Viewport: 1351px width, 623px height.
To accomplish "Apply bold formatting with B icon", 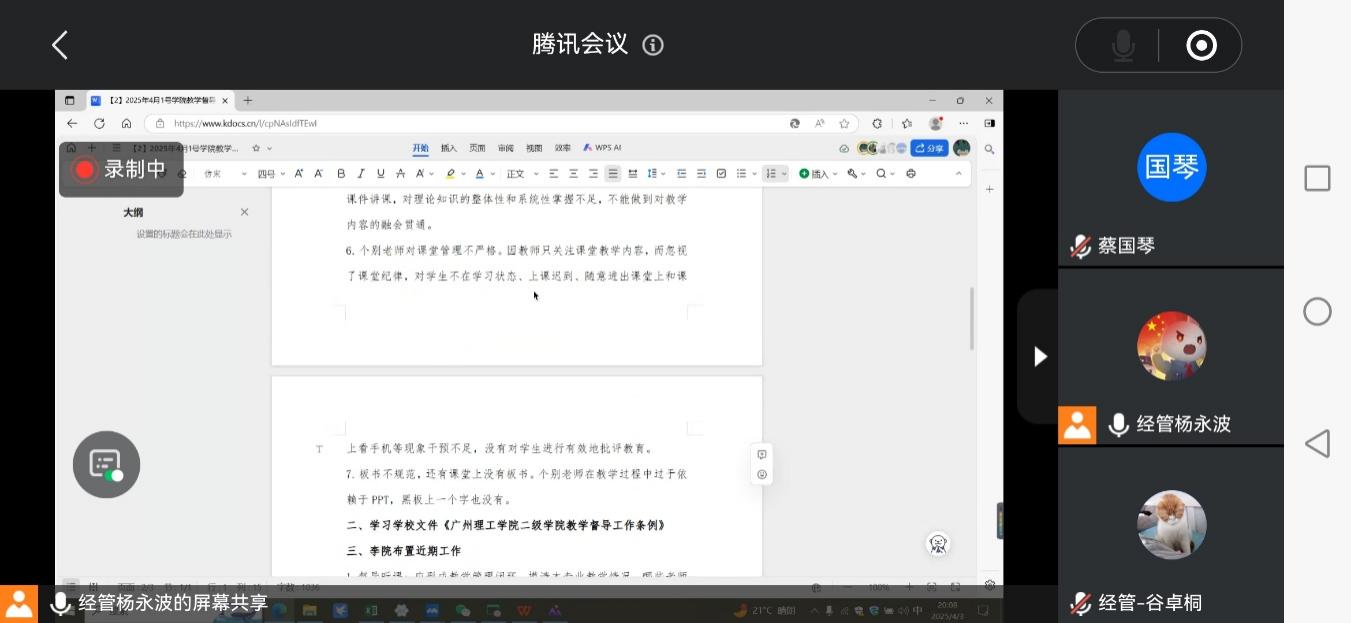I will (x=341, y=174).
